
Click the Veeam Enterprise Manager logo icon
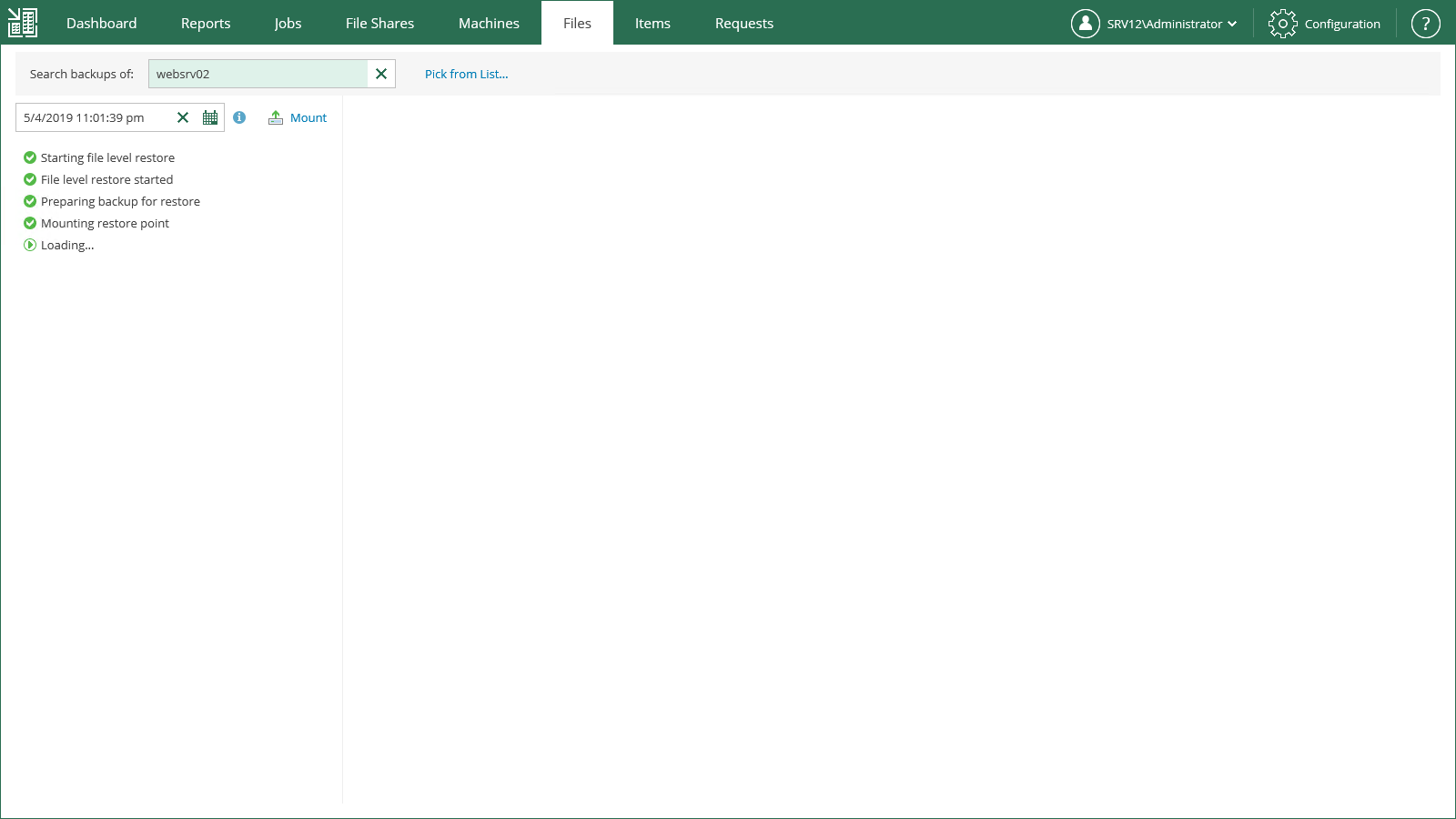coord(23,23)
